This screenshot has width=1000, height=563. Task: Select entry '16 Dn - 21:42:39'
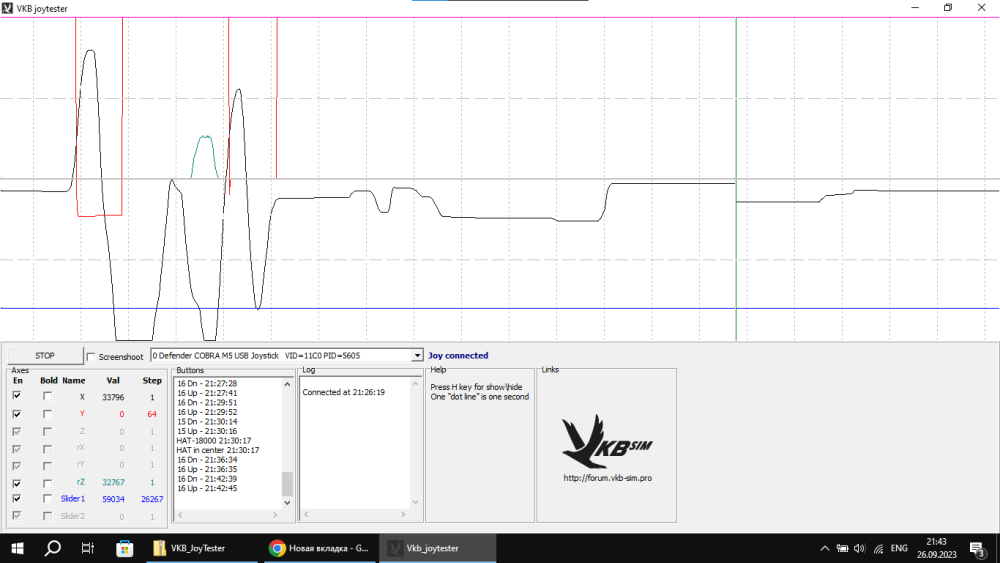[207, 479]
